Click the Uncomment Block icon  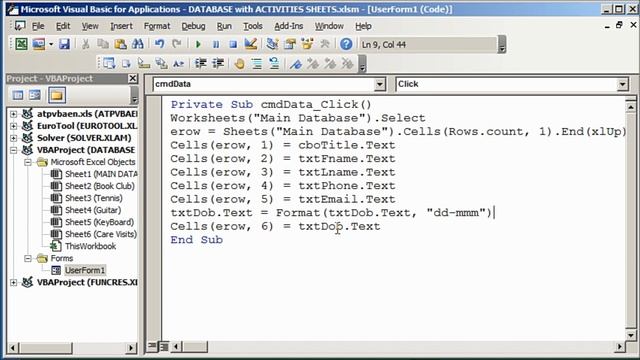click(274, 63)
